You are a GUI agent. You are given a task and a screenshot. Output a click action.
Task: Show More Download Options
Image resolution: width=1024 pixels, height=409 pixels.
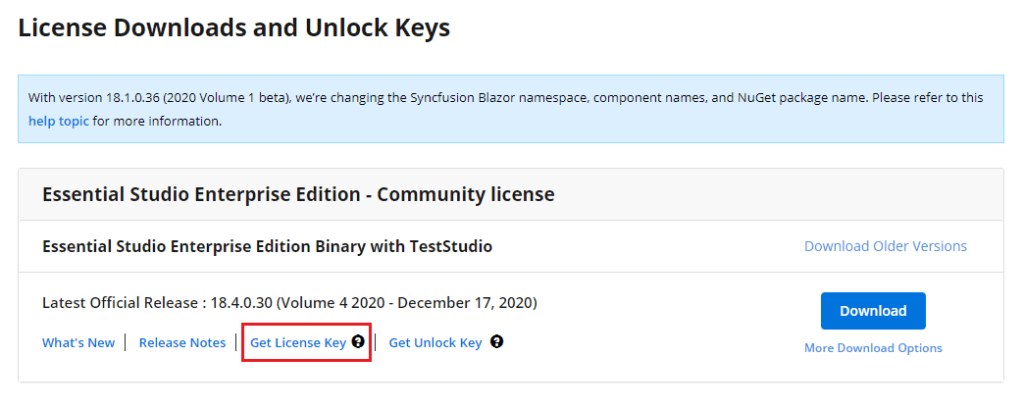click(x=873, y=348)
